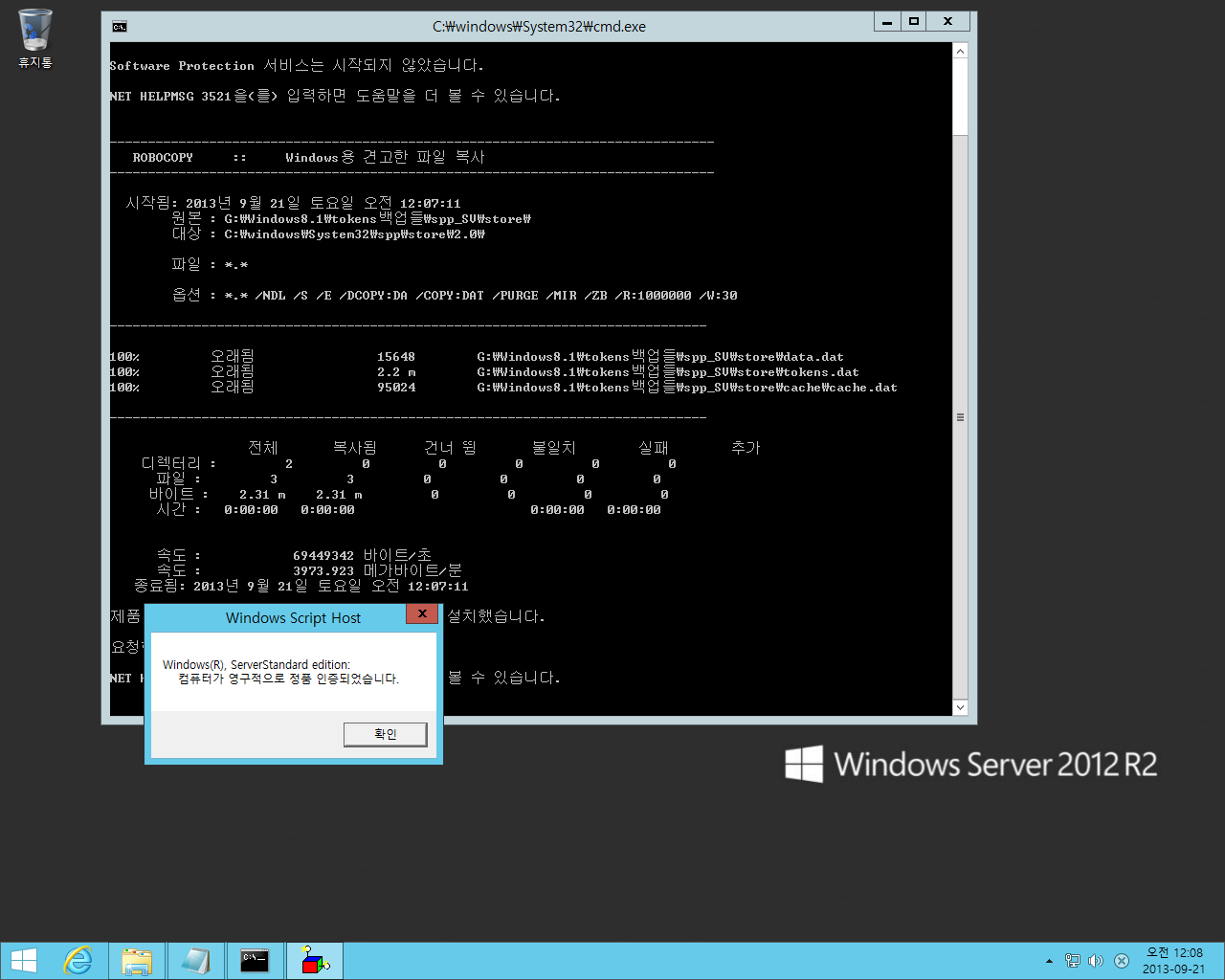Viewport: 1225px width, 980px height.
Task: Click the cmd vertical scrollbar thumb
Action: pos(960,97)
